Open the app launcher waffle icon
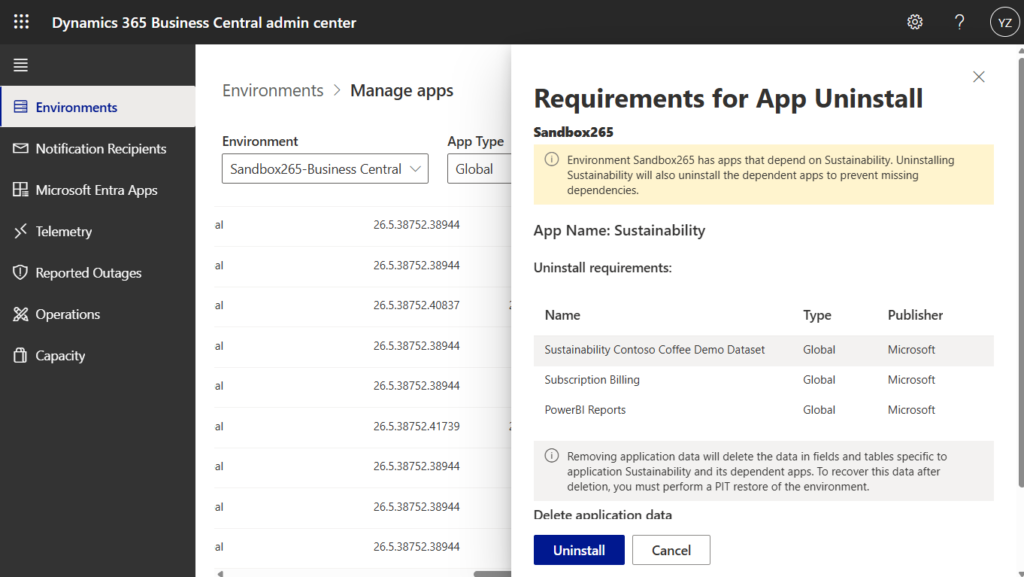This screenshot has height=577, width=1024. click(21, 22)
